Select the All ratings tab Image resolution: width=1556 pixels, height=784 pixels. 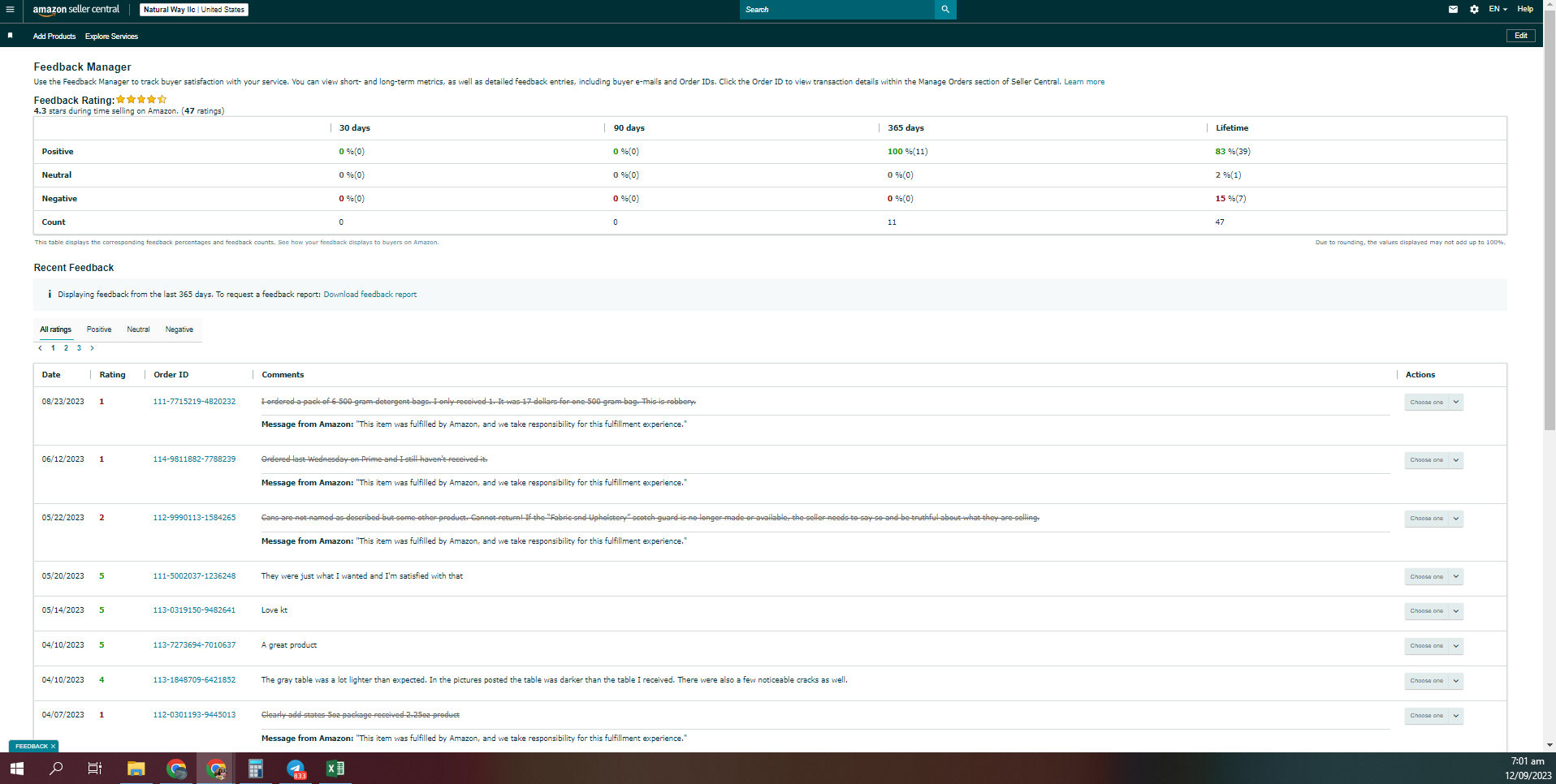(x=56, y=330)
